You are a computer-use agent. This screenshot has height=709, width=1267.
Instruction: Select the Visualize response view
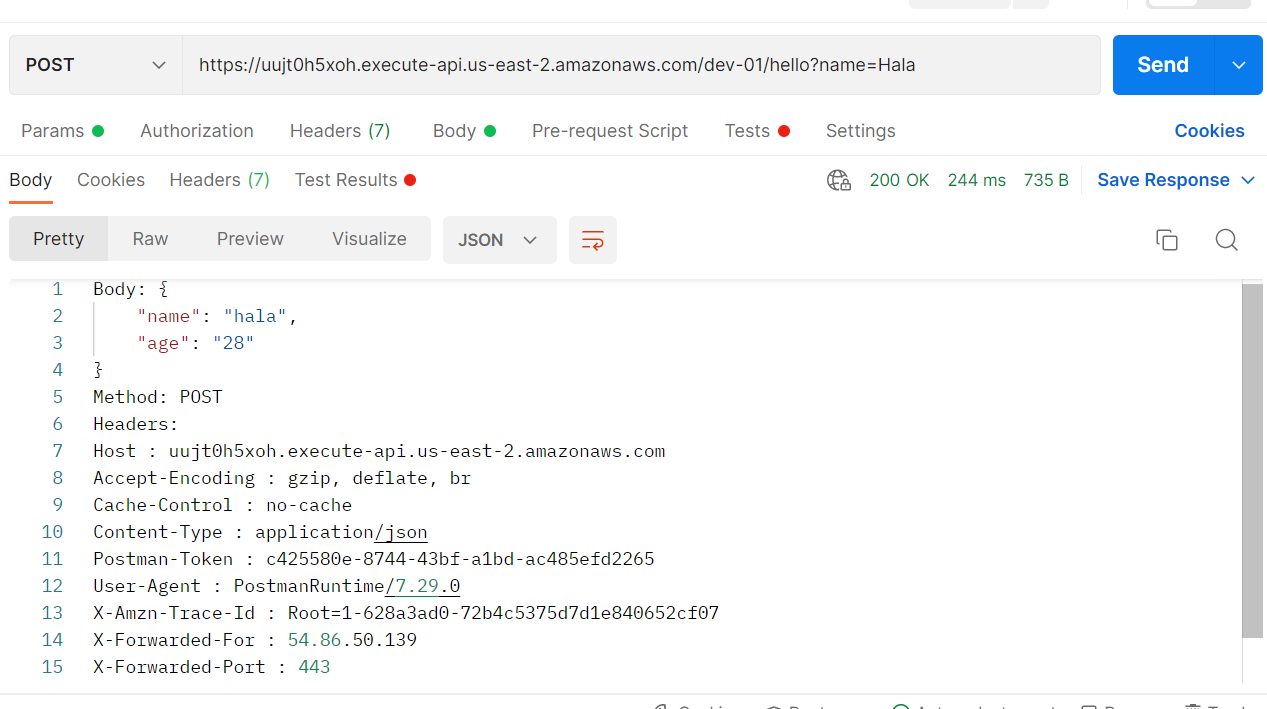[x=369, y=239]
